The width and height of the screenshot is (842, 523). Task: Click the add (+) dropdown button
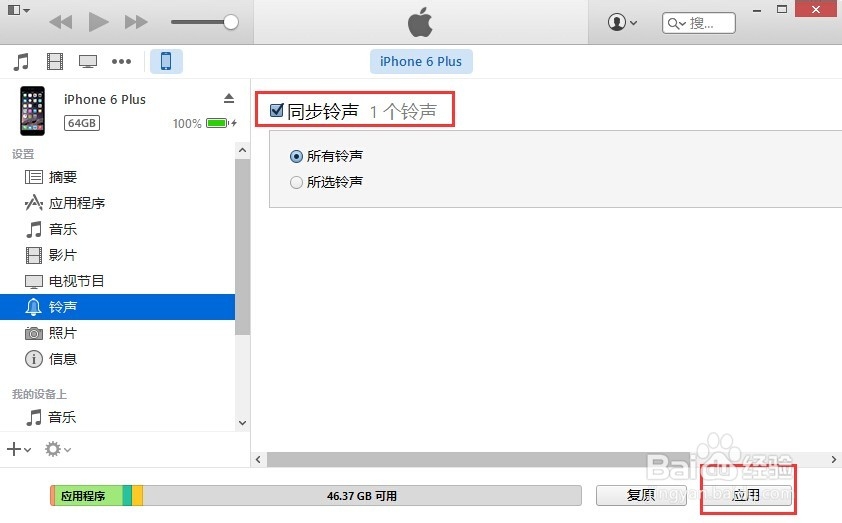click(18, 449)
